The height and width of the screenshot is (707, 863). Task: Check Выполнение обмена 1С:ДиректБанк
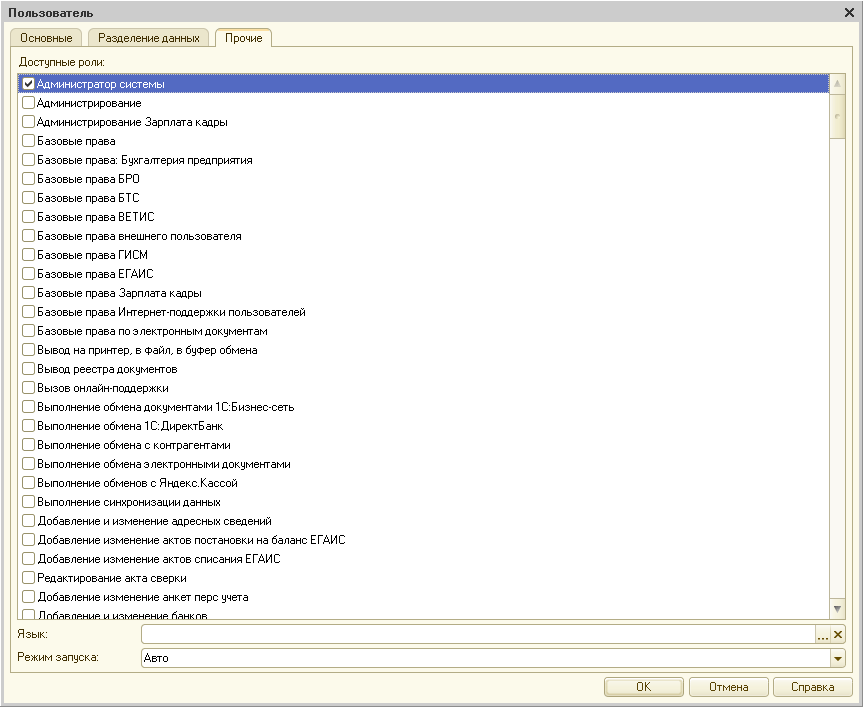[x=28, y=425]
